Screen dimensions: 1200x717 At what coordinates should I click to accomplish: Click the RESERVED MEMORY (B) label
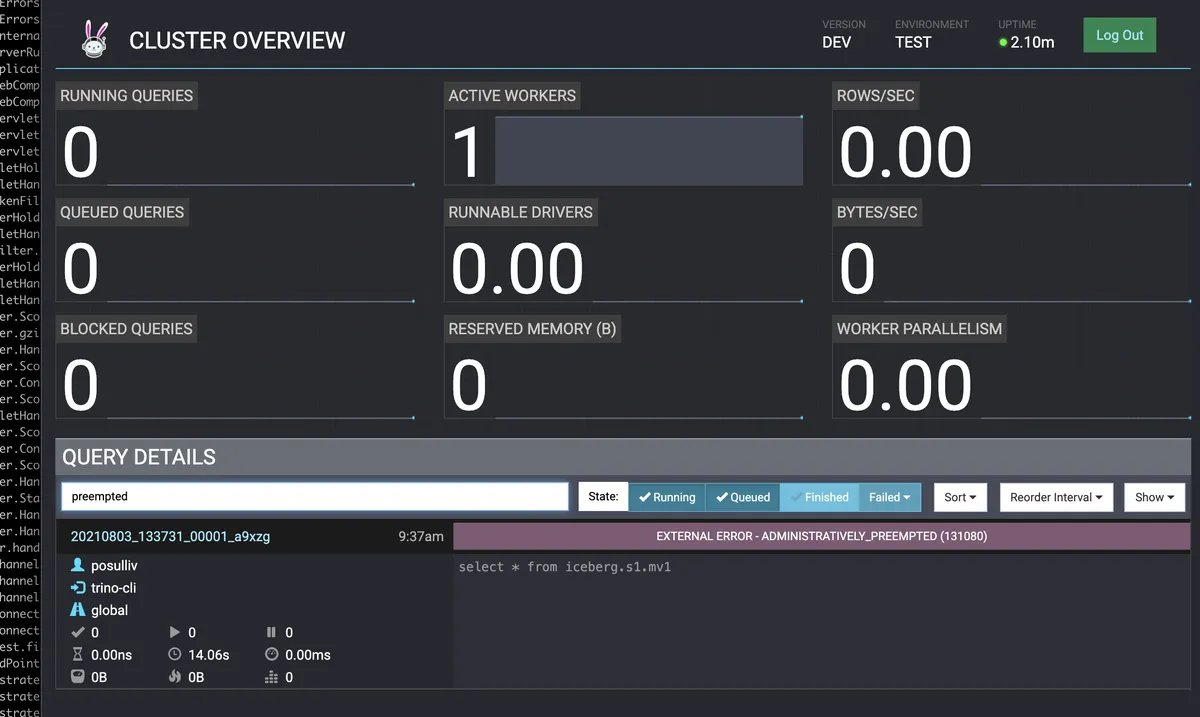pos(532,329)
